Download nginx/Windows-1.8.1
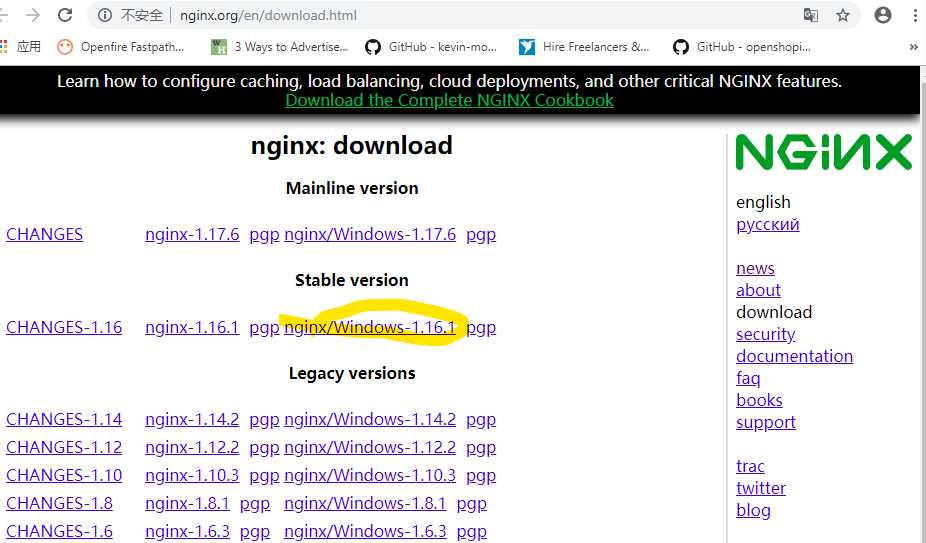The image size is (926, 543). [x=365, y=503]
